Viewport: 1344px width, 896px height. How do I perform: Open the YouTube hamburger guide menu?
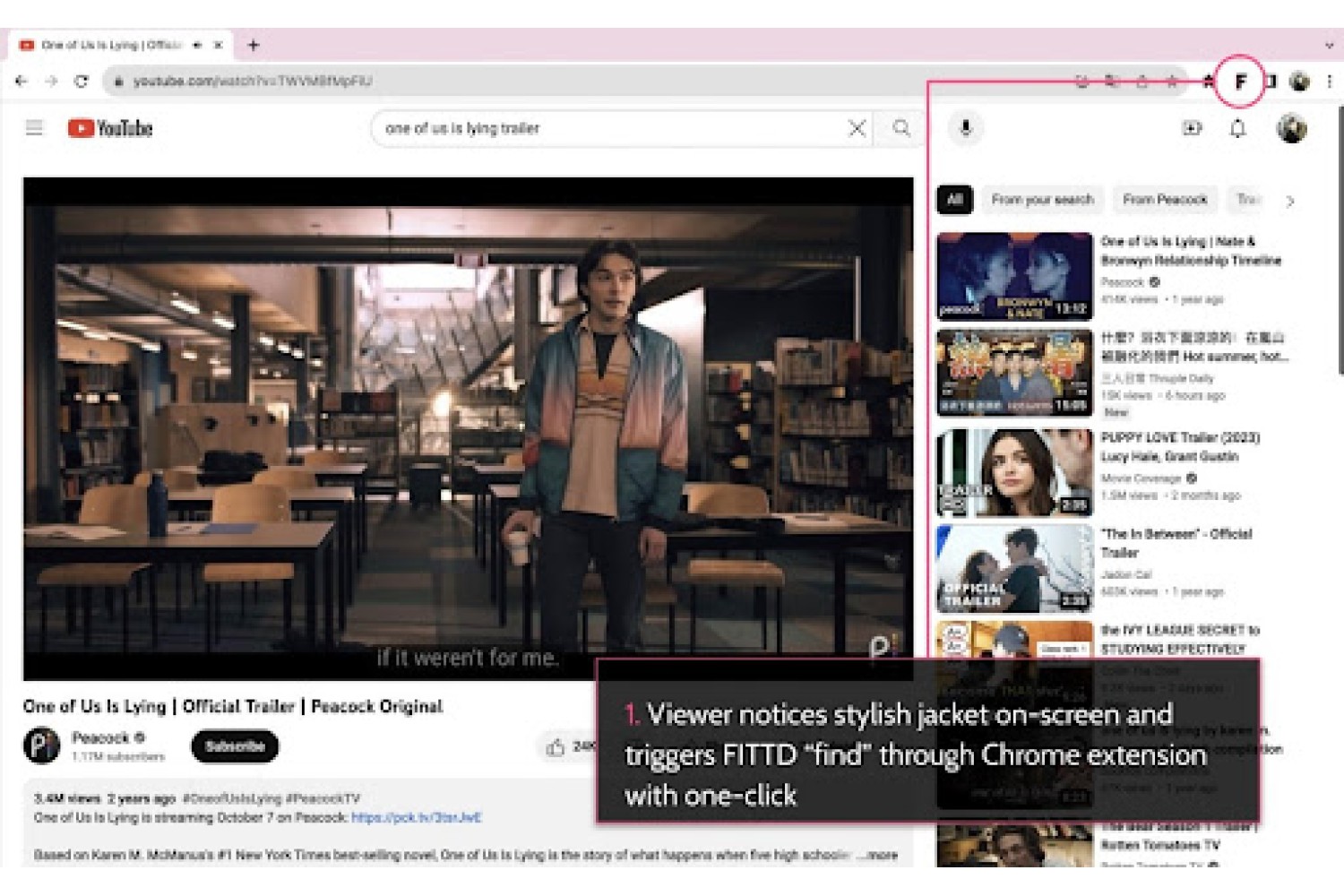click(34, 128)
